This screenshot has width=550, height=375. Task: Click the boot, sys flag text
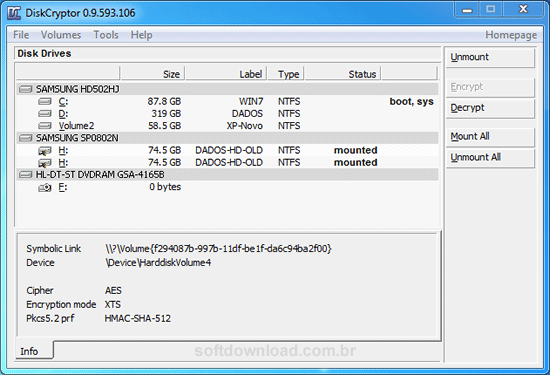(411, 102)
